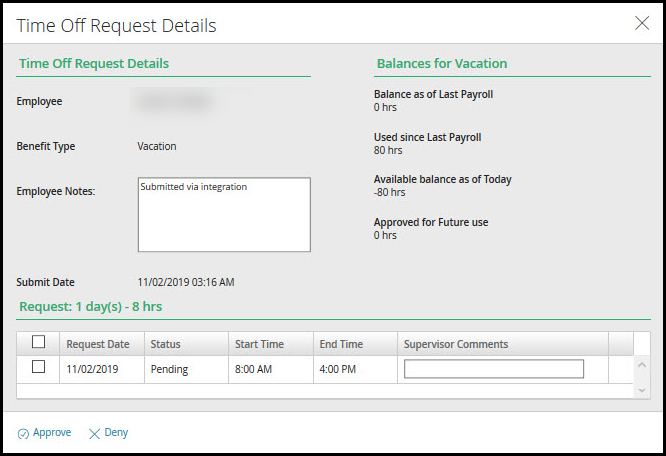Click the Status column header
Viewport: 666px width, 456px height.
click(166, 344)
